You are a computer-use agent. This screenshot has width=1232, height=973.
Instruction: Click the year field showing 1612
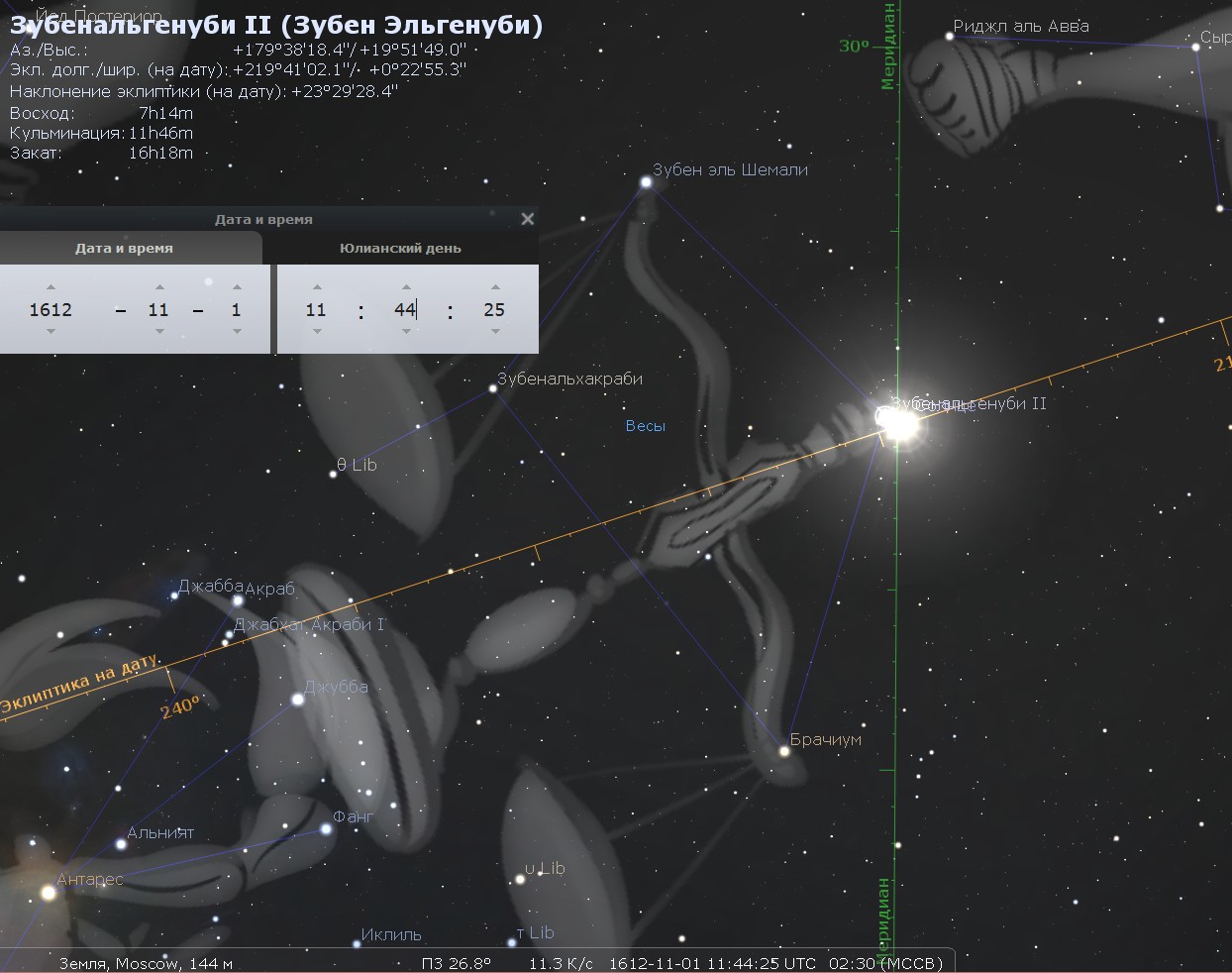click(x=51, y=310)
